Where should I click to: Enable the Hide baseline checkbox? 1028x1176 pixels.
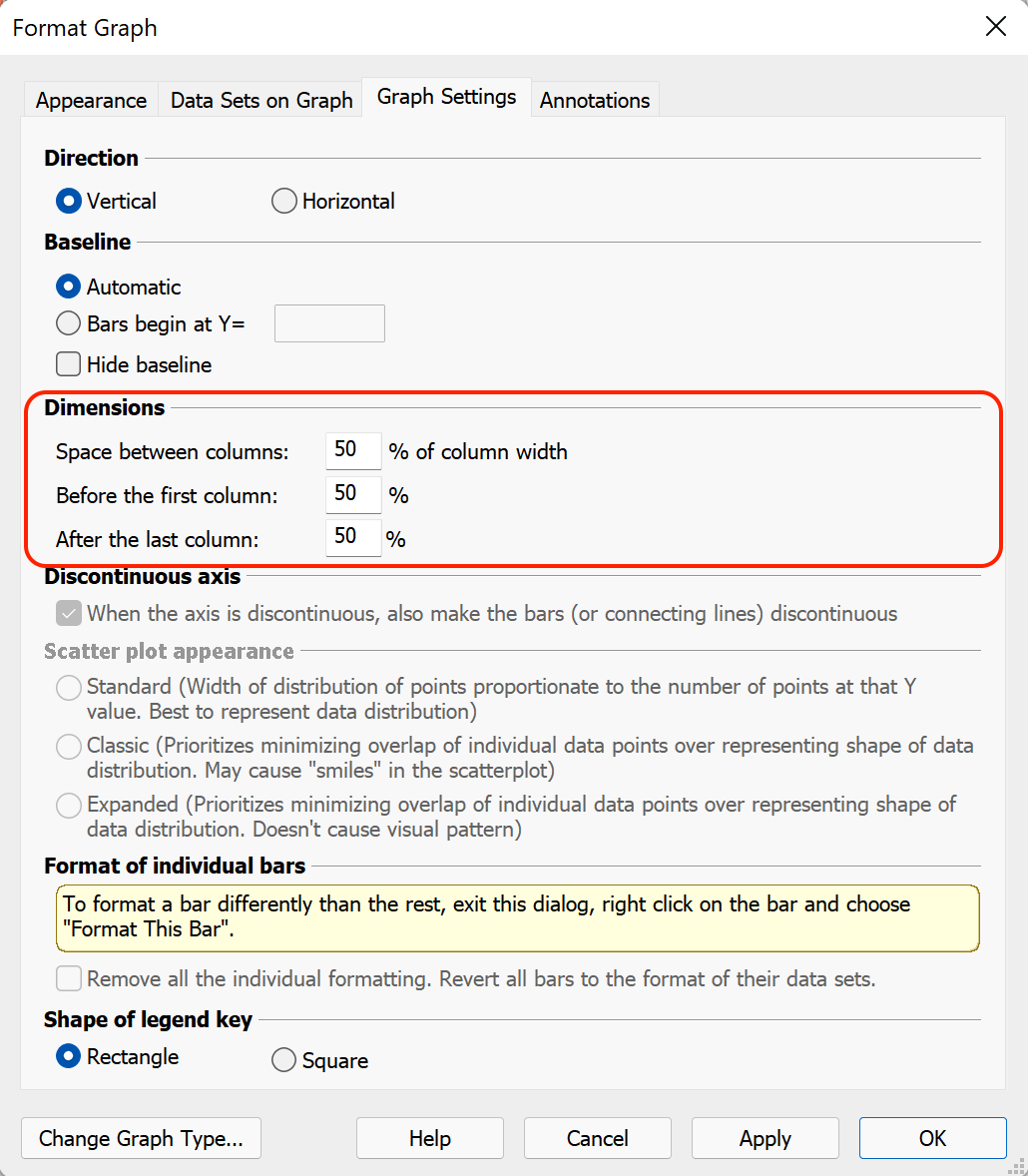click(68, 363)
